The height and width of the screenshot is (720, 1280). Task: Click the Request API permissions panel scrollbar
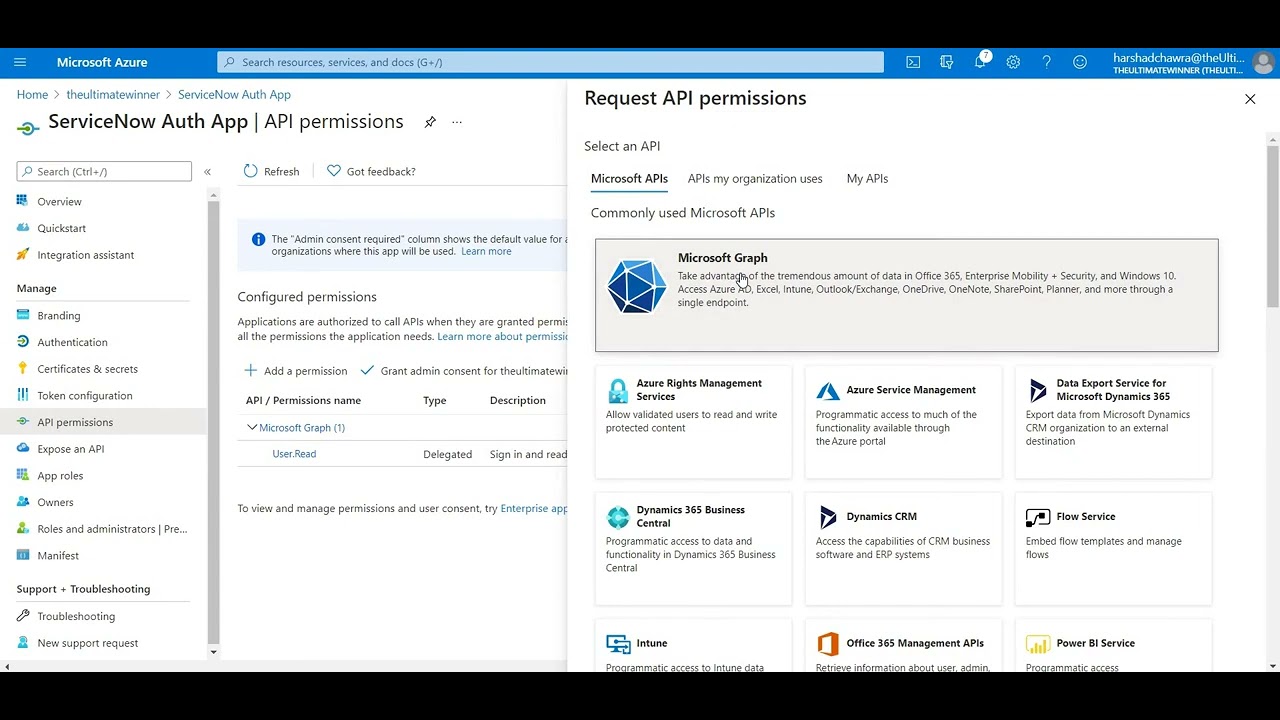(x=1273, y=226)
